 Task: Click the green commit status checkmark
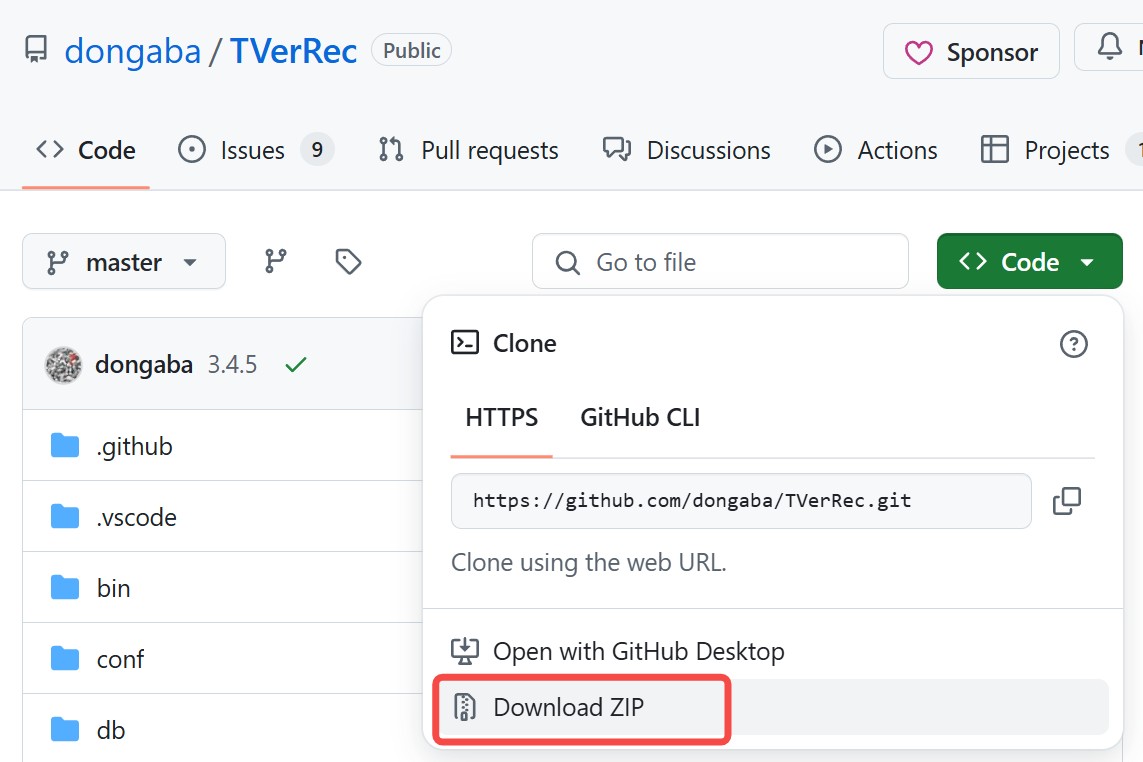295,364
